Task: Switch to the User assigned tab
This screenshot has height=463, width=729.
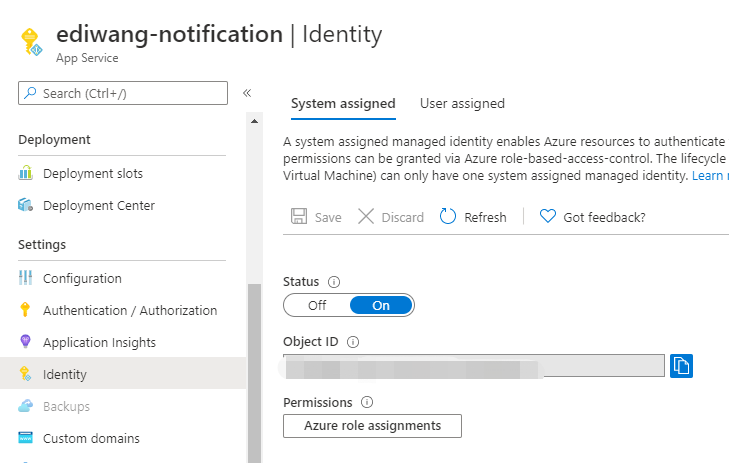Action: pos(462,103)
